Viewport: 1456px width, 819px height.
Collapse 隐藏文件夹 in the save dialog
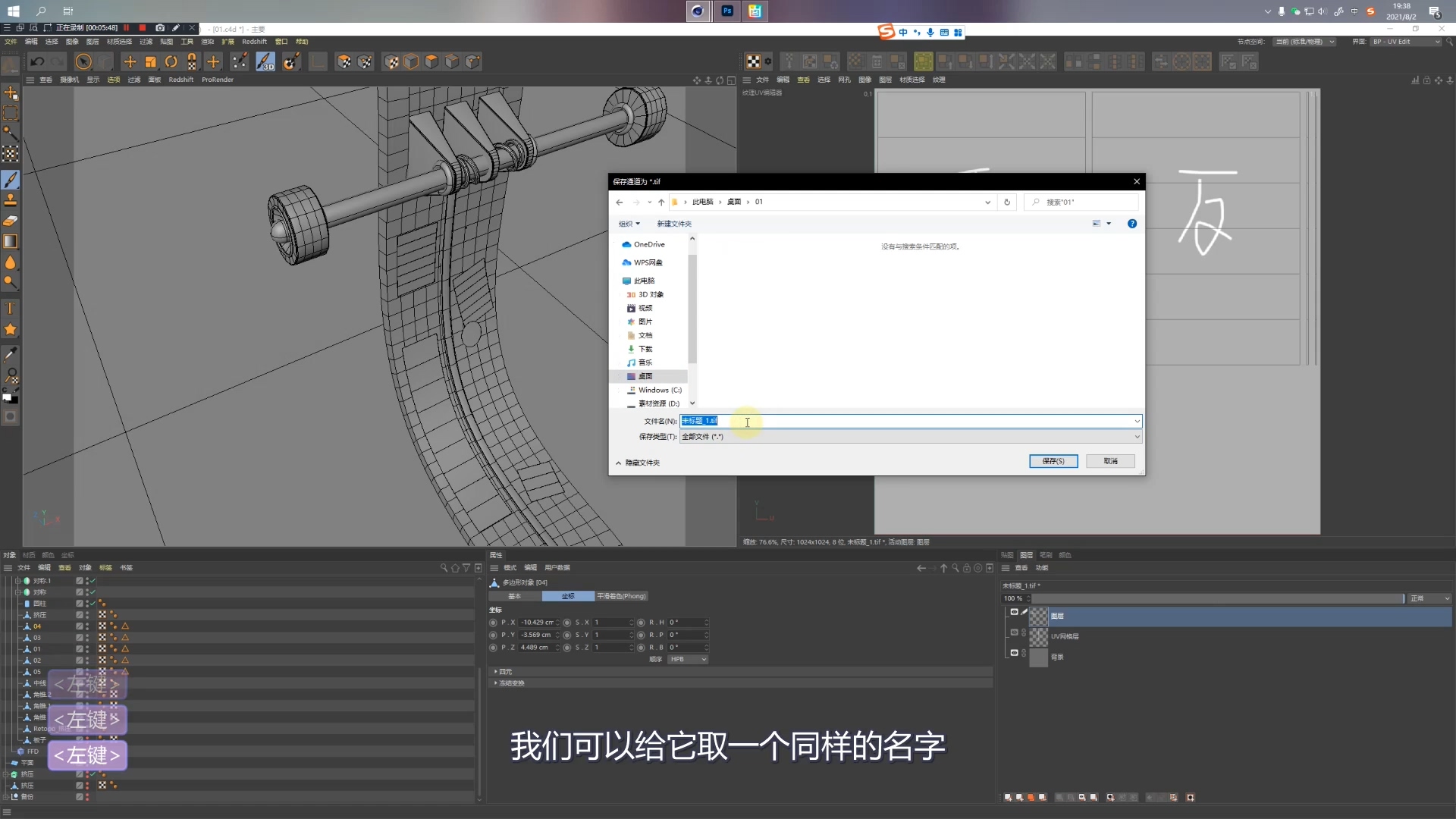[637, 463]
